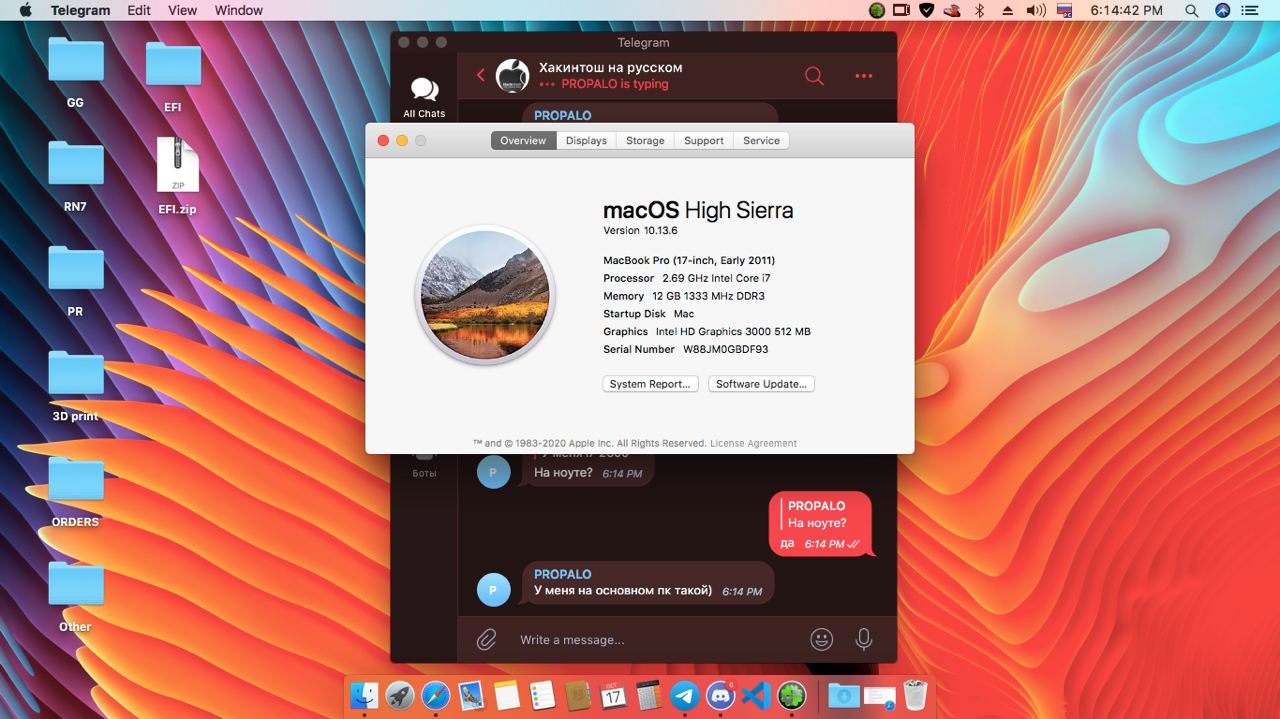Close the About This Mac window

pyautogui.click(x=383, y=141)
